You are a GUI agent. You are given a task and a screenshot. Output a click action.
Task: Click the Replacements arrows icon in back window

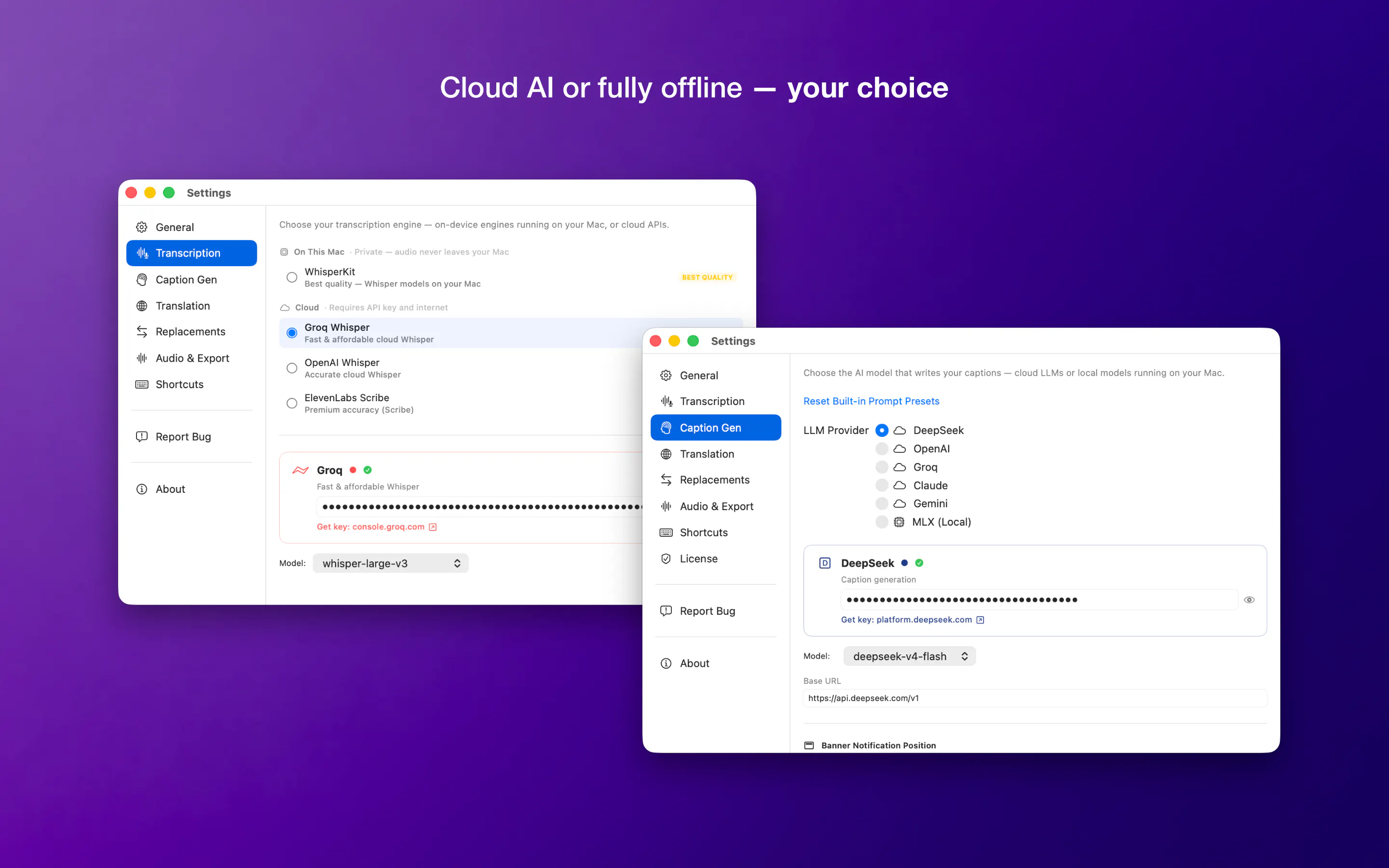[x=142, y=331]
